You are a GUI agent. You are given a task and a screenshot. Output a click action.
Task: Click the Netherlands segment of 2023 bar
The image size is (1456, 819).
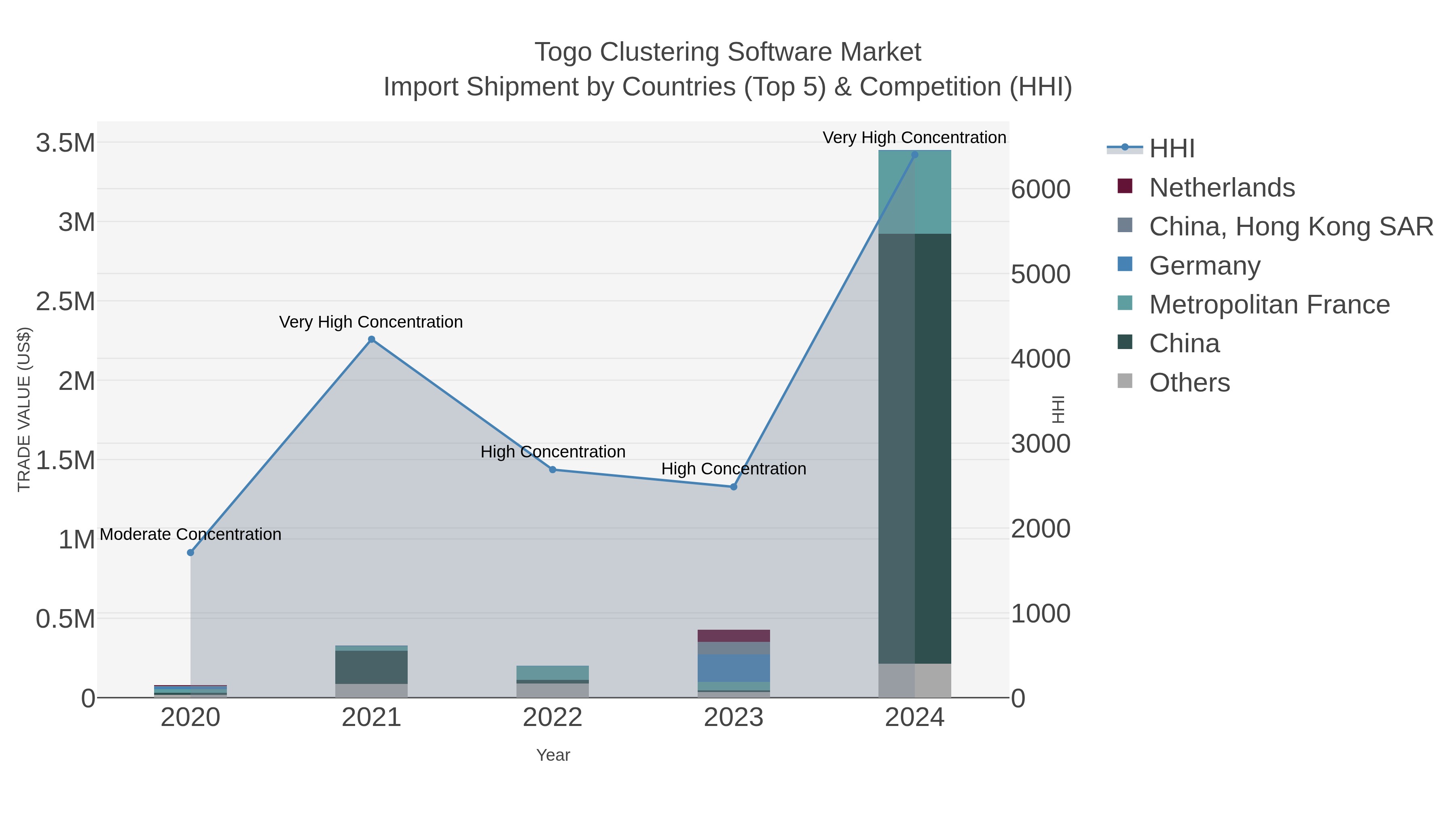734,635
